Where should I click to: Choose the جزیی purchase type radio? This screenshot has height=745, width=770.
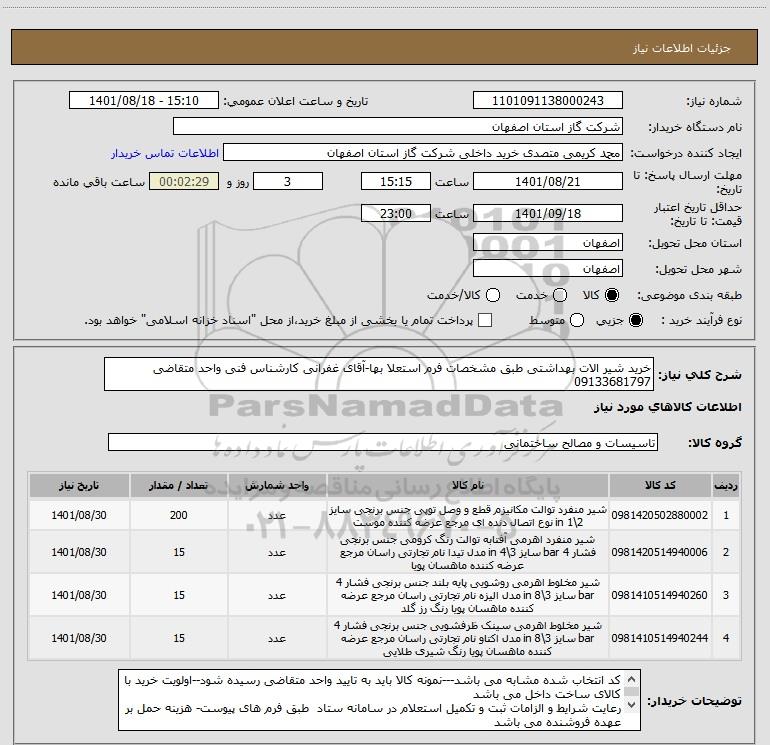point(635,320)
